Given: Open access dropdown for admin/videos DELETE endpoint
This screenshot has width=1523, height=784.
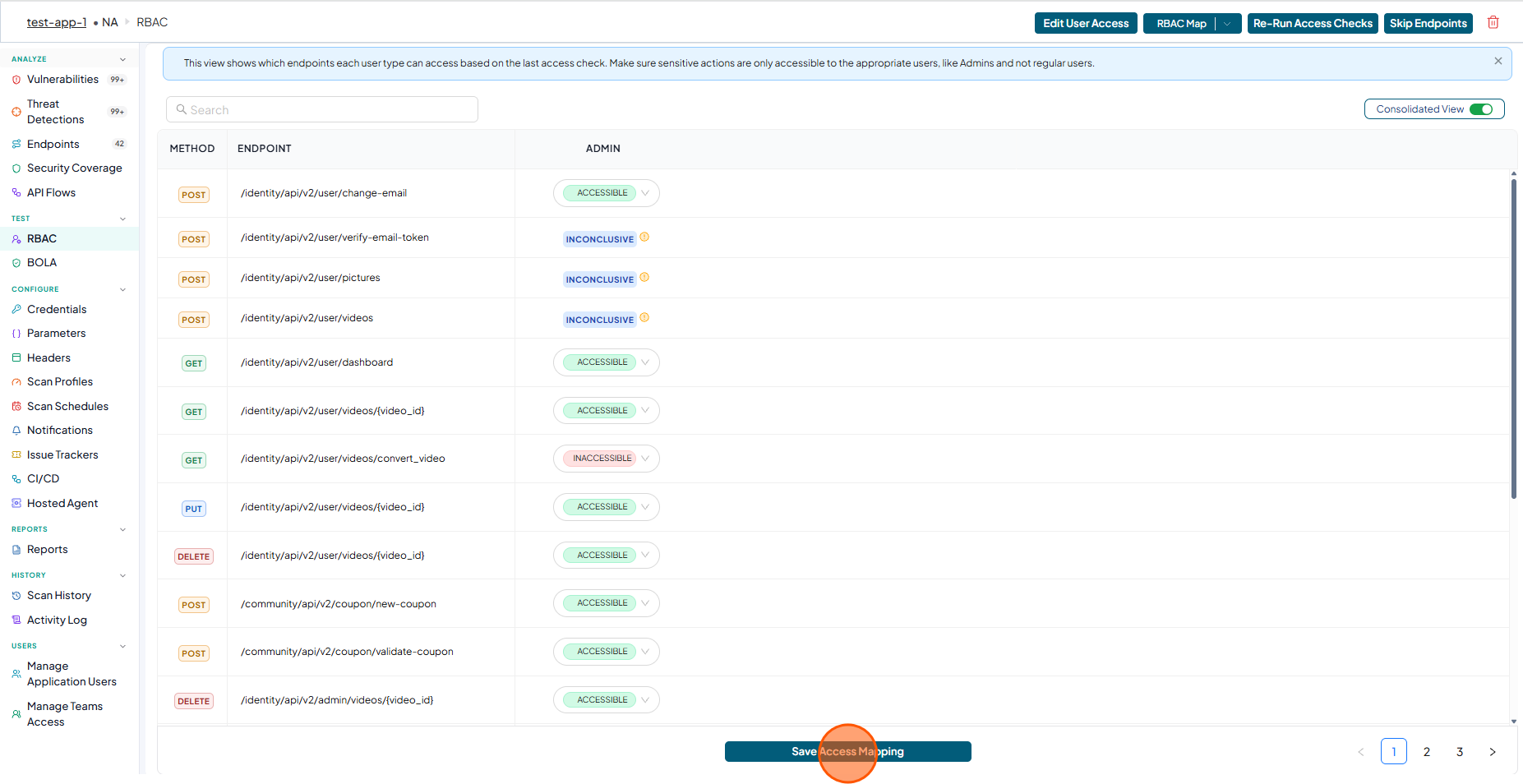Looking at the screenshot, I should [607, 700].
